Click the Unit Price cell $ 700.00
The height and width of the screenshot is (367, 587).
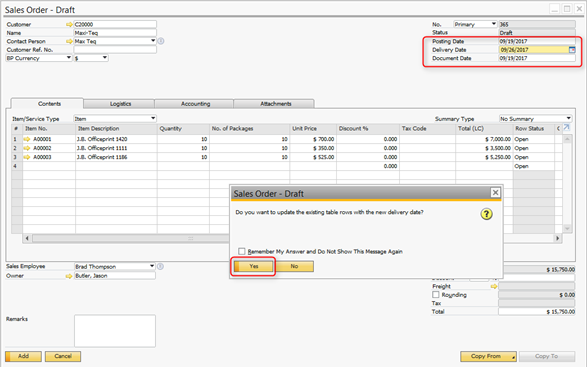[x=313, y=139]
